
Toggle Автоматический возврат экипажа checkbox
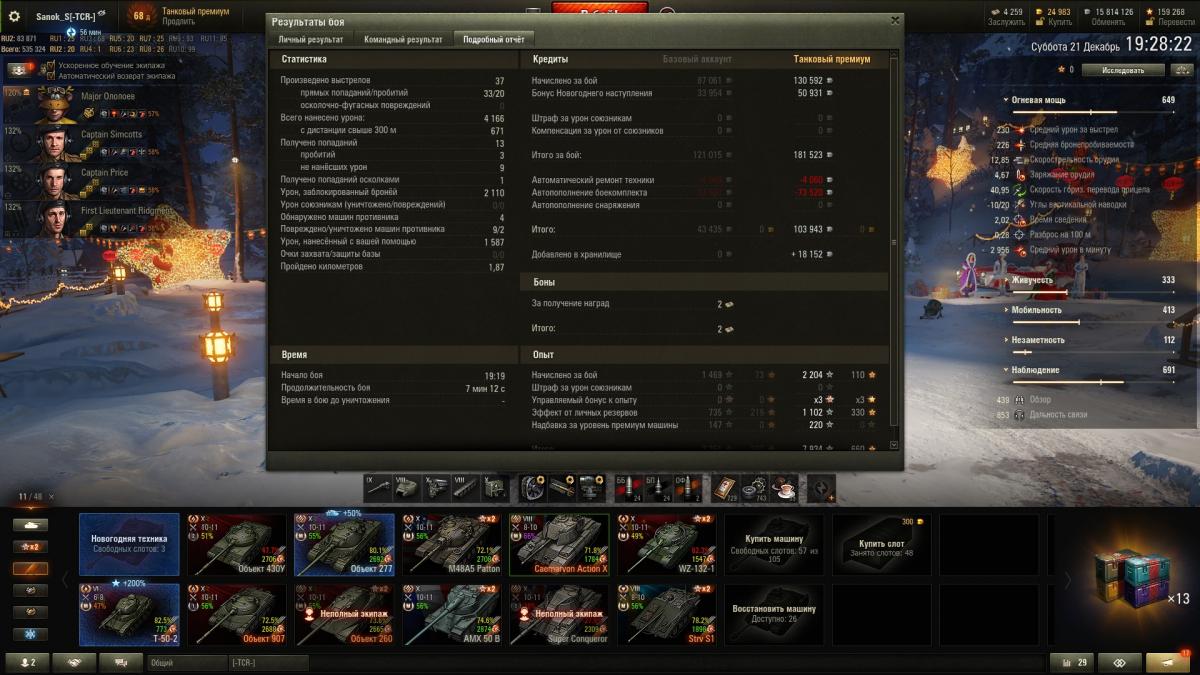[51, 75]
